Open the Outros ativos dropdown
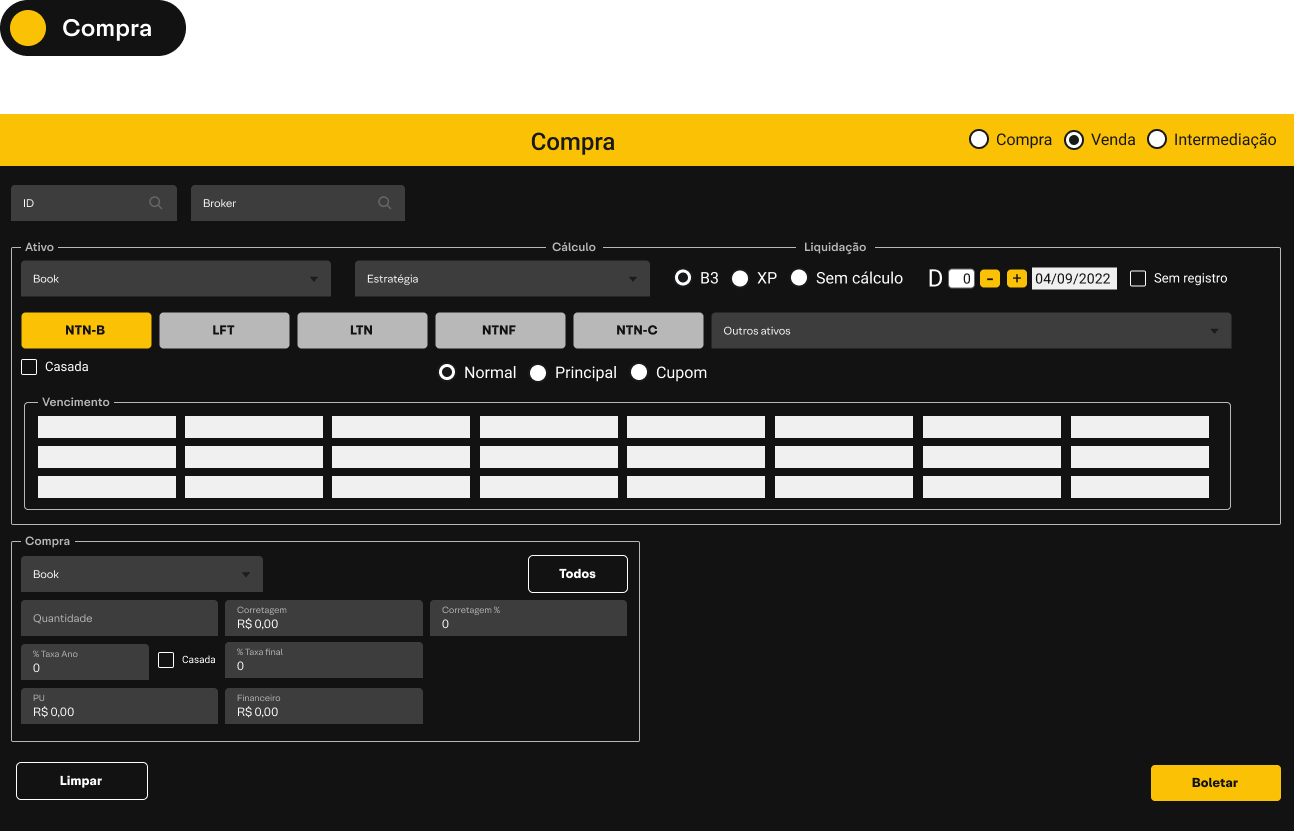The image size is (1294, 831). coord(970,331)
